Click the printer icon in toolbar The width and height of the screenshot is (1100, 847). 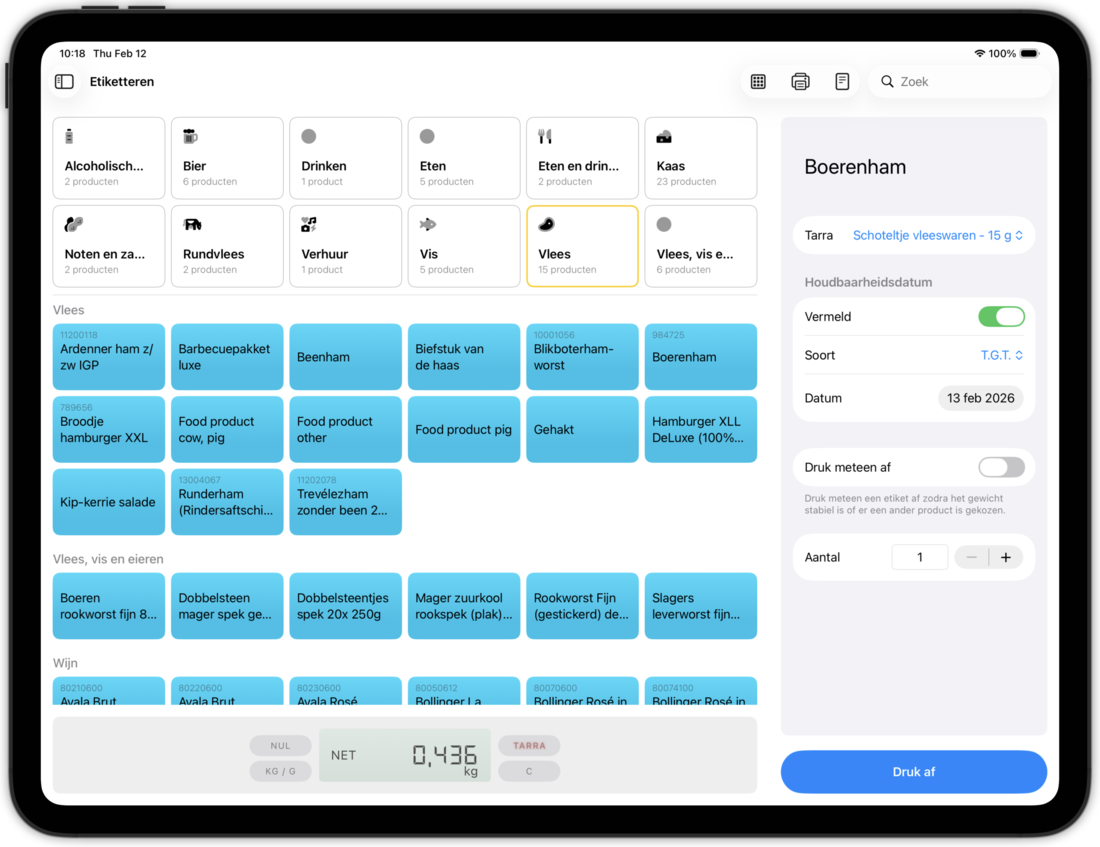tap(800, 82)
